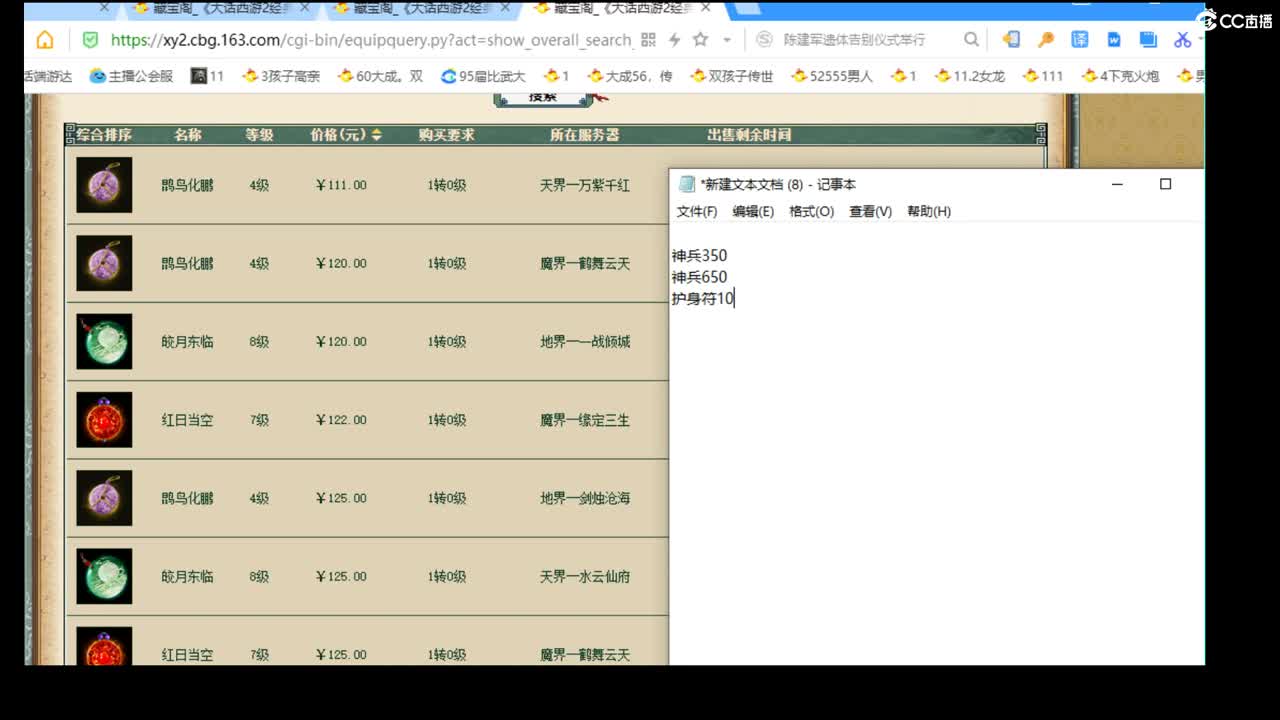Open Notepad 帮助(H) menu

[x=929, y=212]
